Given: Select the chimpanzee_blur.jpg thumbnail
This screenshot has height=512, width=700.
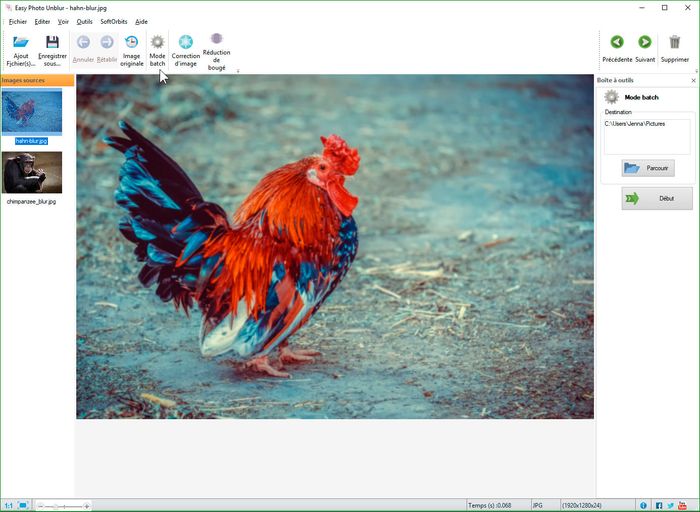Looking at the screenshot, I should (32, 173).
